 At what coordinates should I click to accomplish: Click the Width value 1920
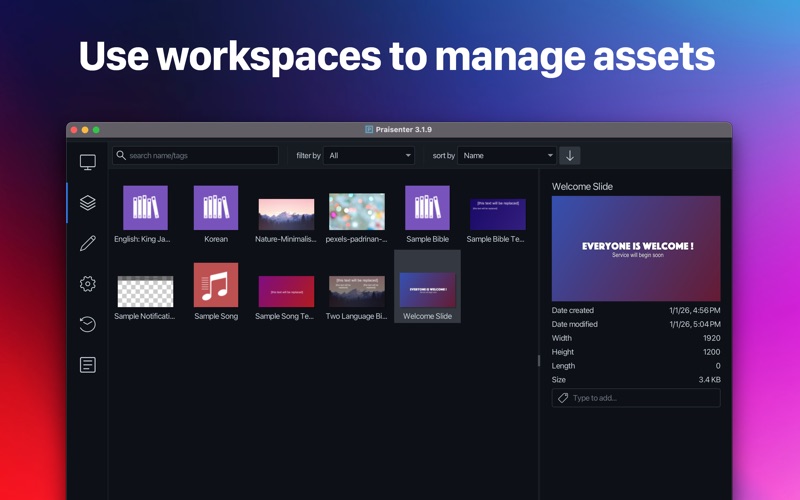711,338
